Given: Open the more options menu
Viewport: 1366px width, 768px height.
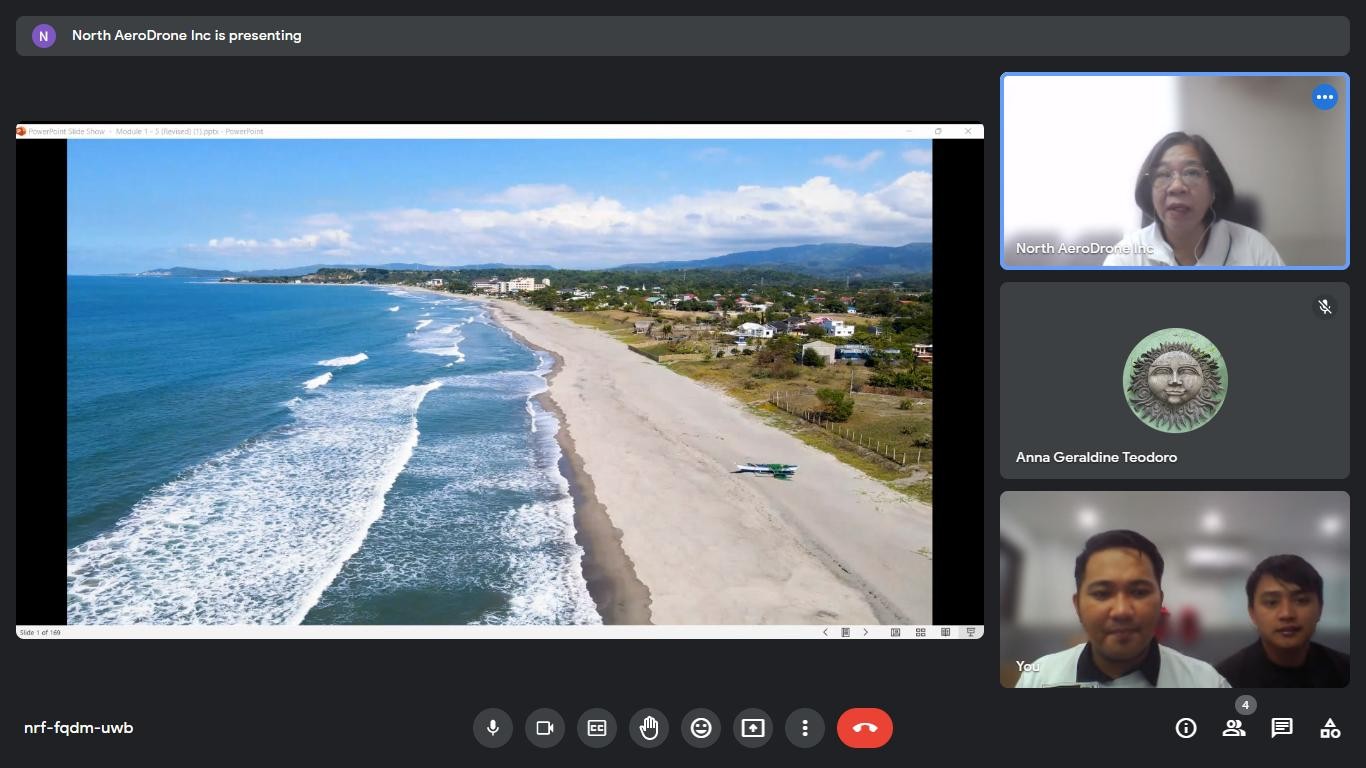Looking at the screenshot, I should click(805, 728).
